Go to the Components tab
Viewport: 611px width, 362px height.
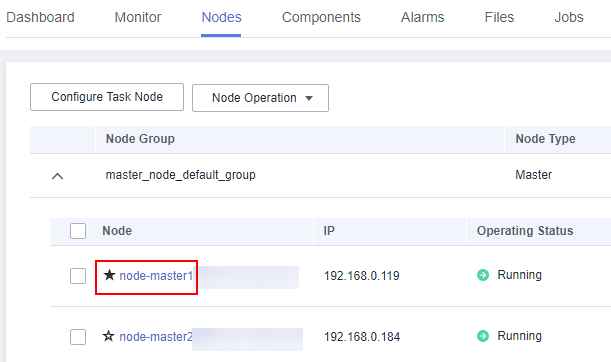click(321, 18)
